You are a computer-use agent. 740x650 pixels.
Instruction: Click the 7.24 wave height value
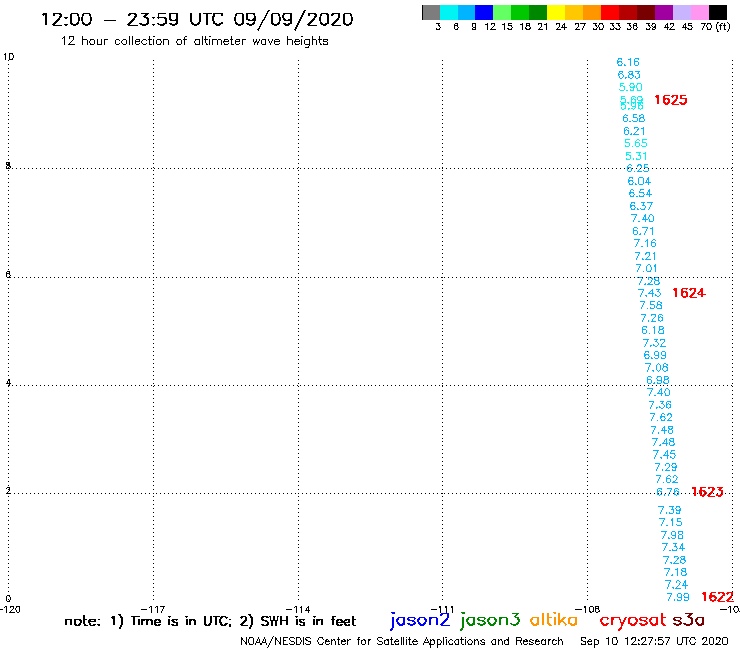coord(676,585)
